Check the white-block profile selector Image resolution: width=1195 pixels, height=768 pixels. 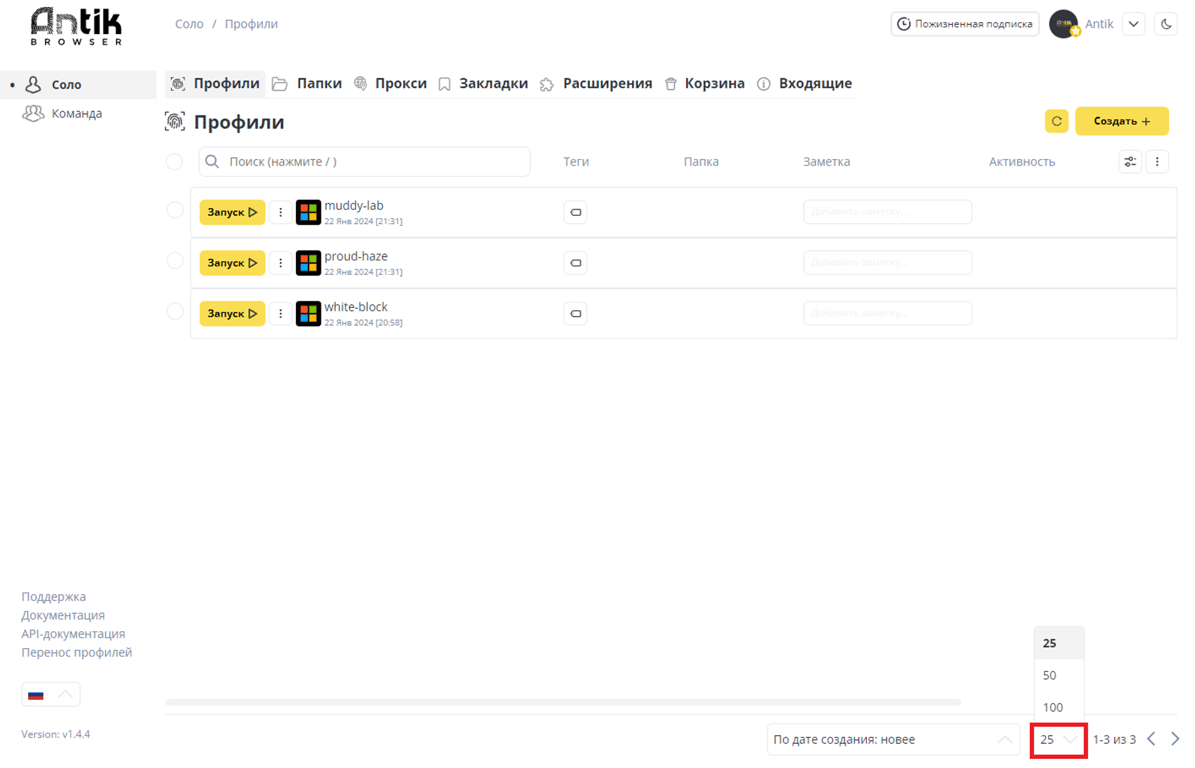[175, 311]
